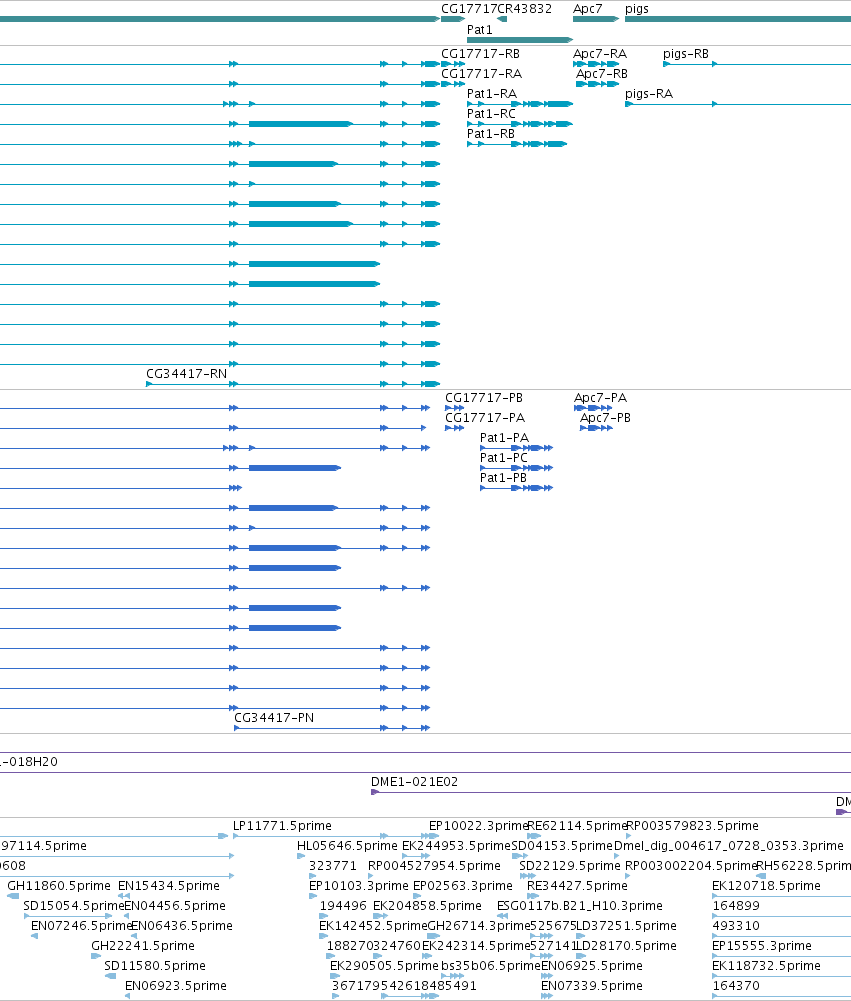
Task: Open the Pat1-PB protein label
Action: pyautogui.click(x=503, y=478)
